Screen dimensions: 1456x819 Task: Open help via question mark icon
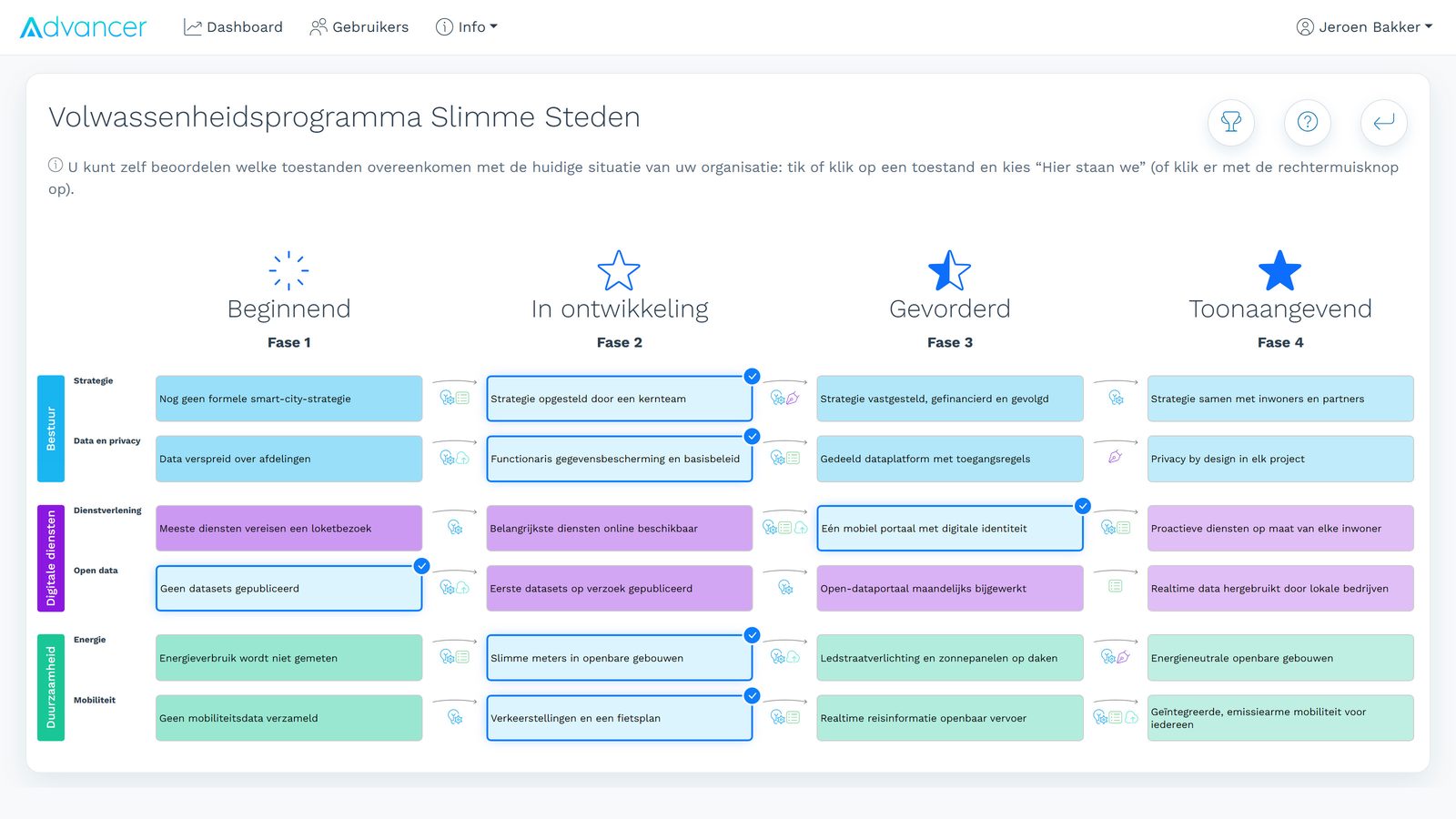(1308, 122)
